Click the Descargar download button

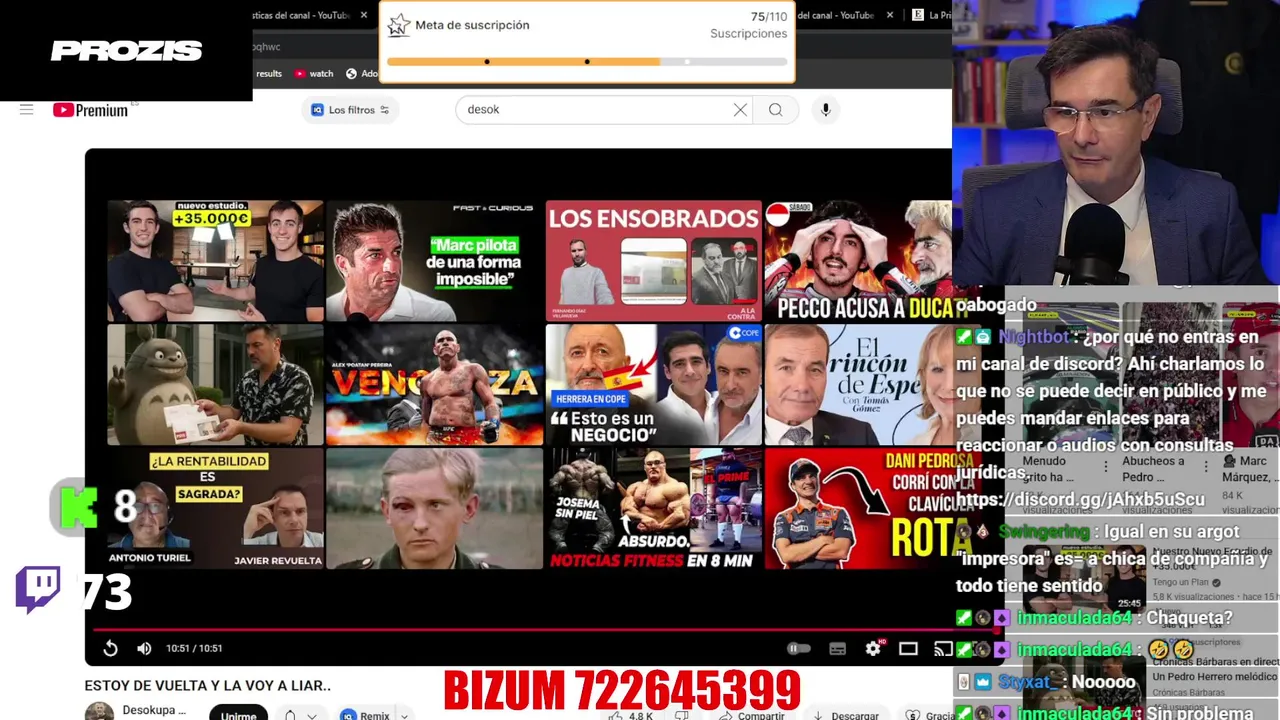(x=845, y=716)
